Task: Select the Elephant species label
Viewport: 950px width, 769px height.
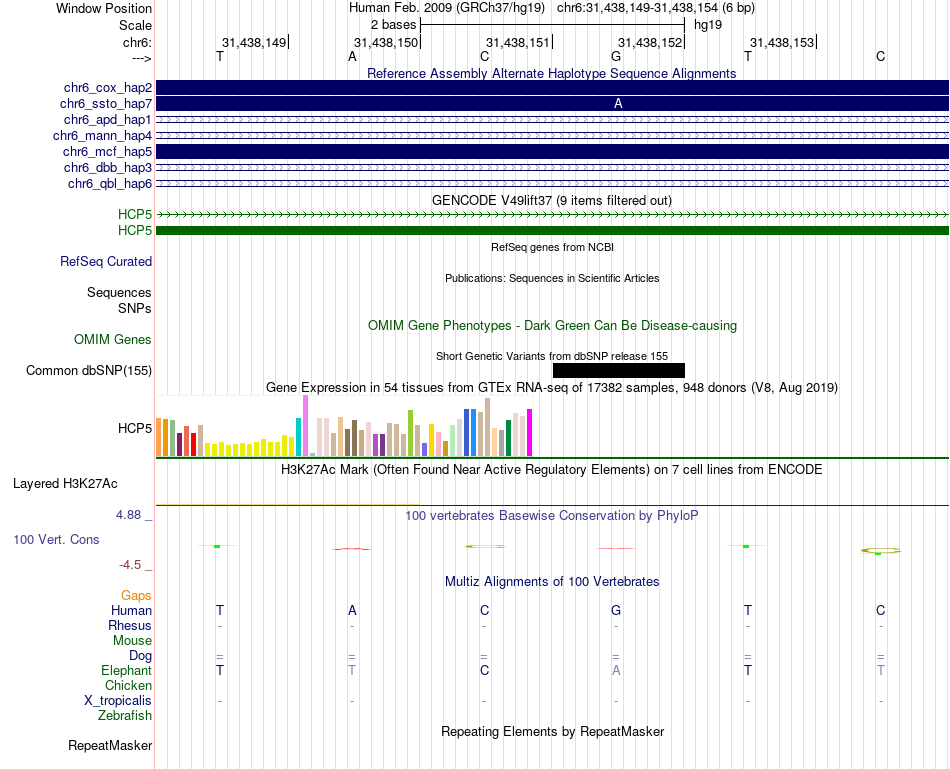Action: click(x=127, y=670)
